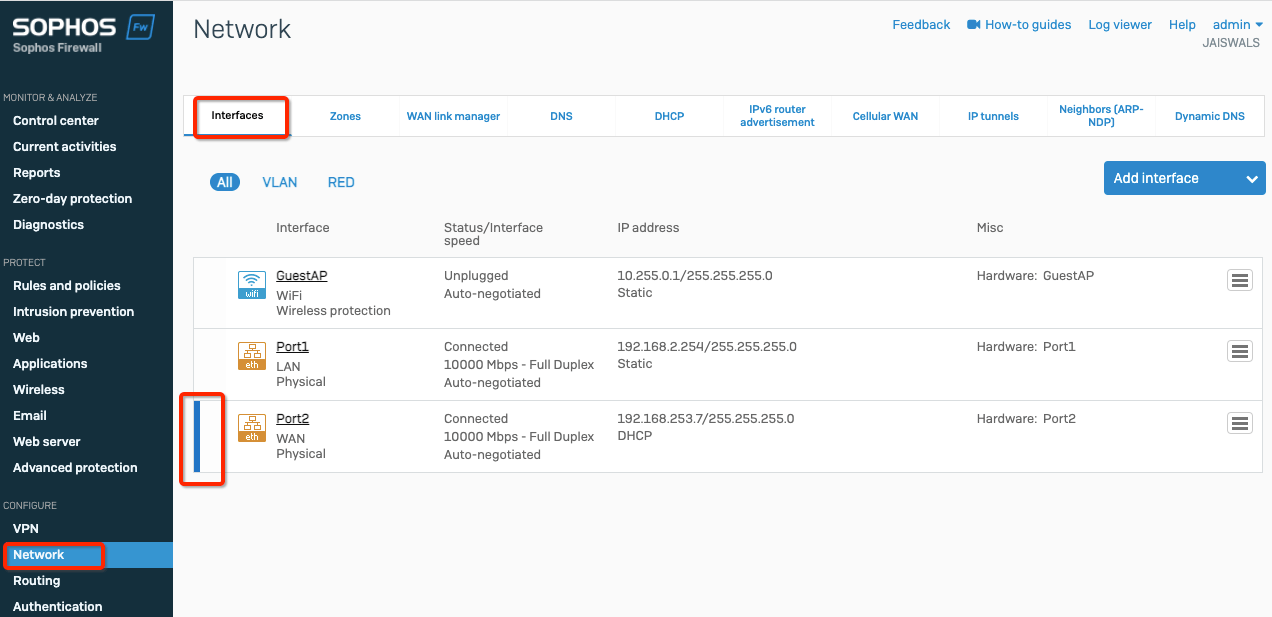Click the How-to guides video camera icon
1272x617 pixels.
click(974, 25)
